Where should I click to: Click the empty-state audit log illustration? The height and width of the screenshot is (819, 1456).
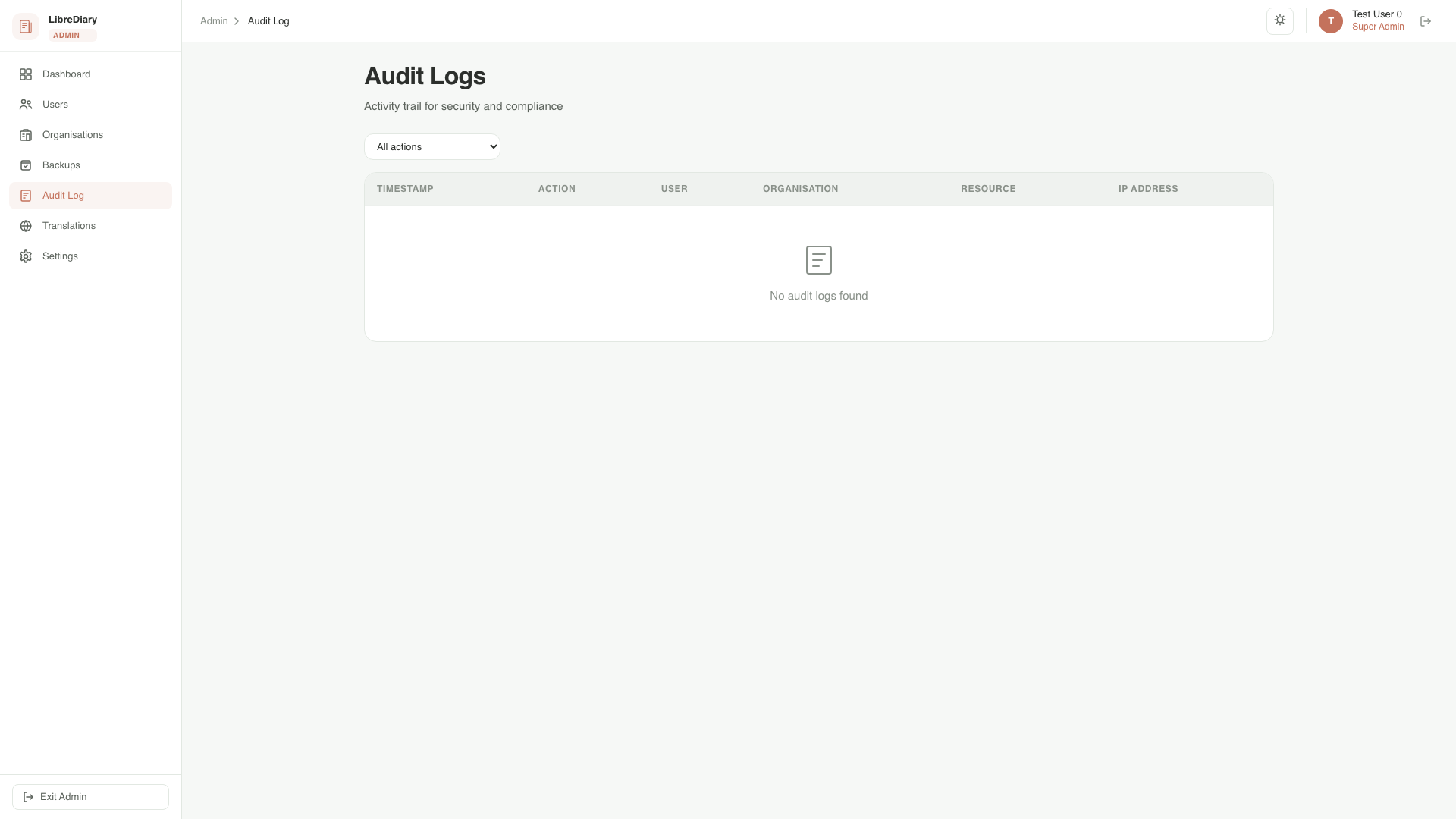point(818,259)
